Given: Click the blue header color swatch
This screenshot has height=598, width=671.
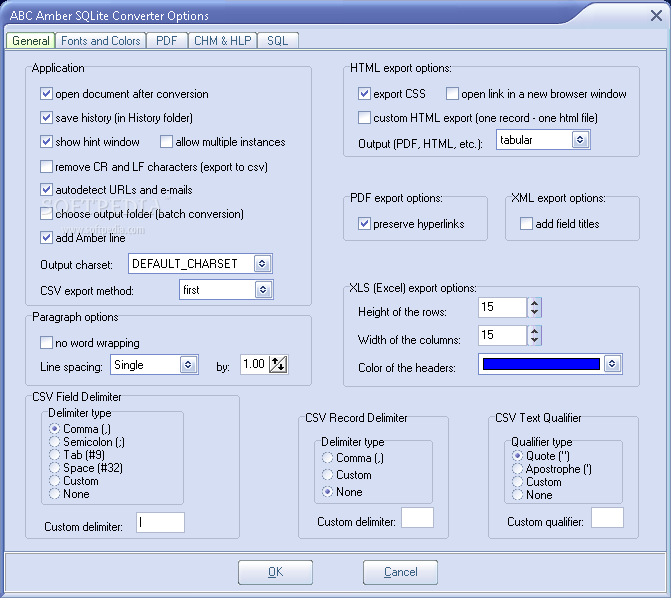Looking at the screenshot, I should pos(541,364).
